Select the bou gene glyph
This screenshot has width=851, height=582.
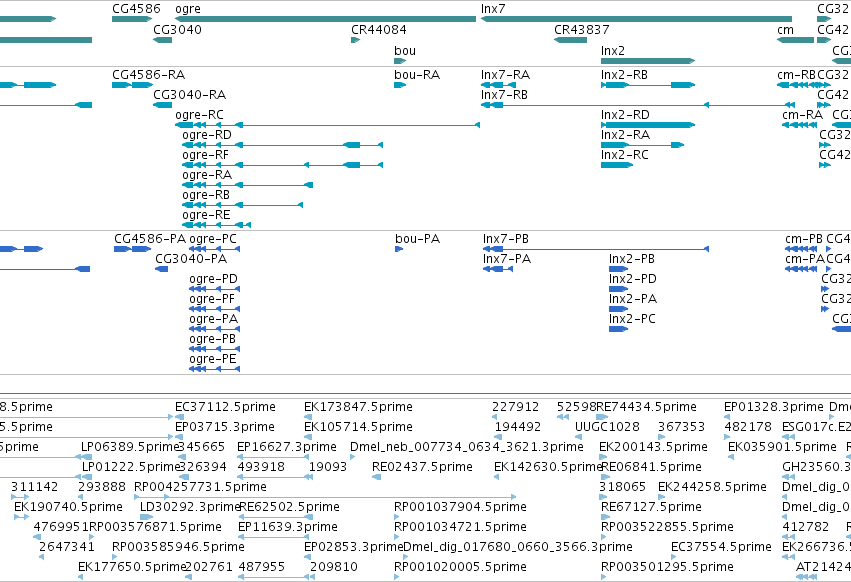400,61
